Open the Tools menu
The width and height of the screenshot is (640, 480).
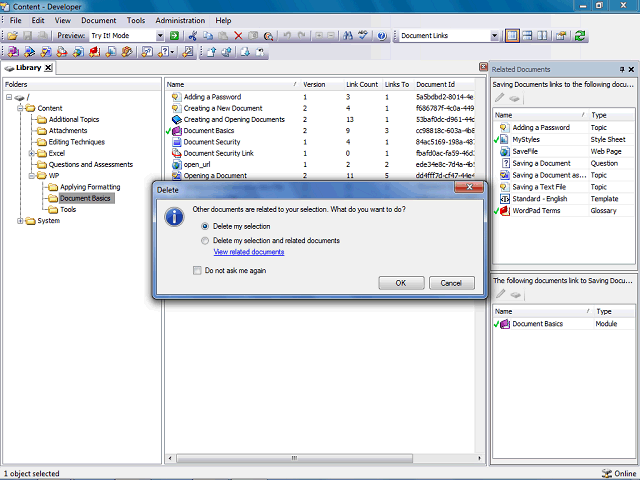point(136,20)
